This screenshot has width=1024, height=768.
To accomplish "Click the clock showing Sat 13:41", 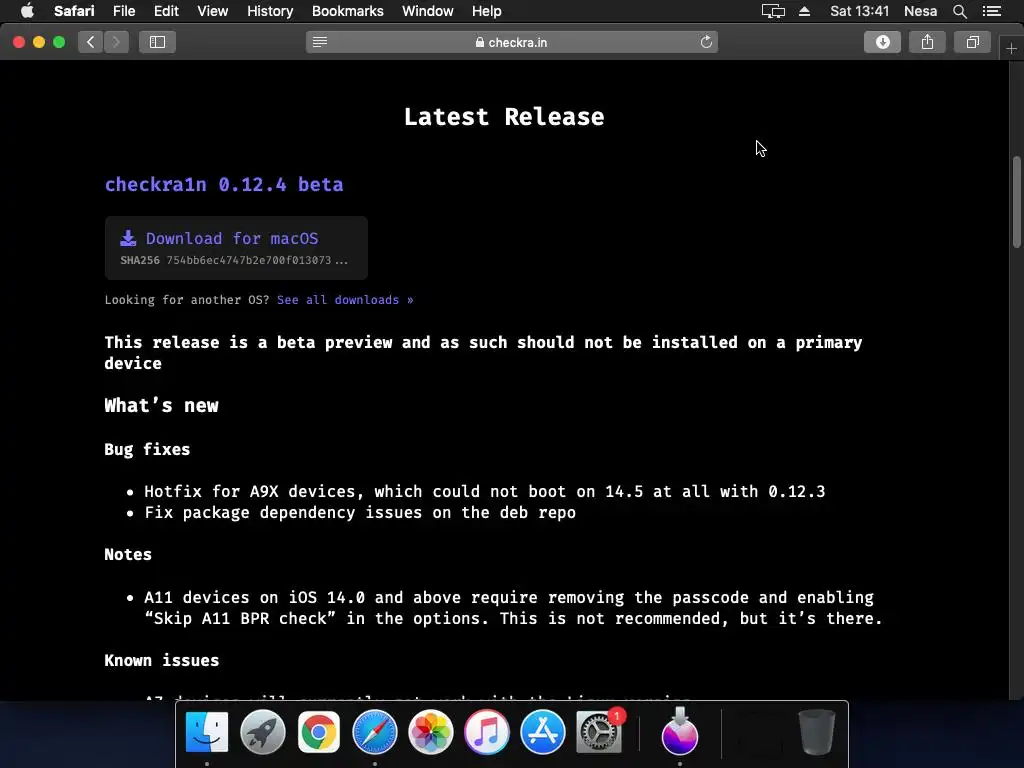I will pos(859,11).
